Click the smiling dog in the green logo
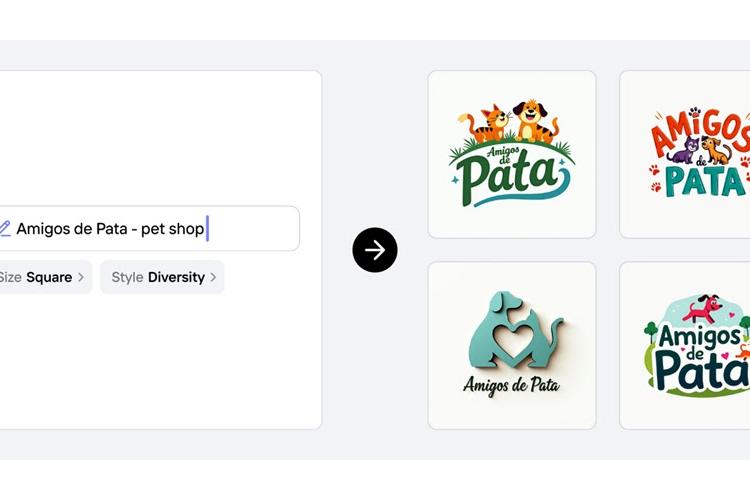 coord(532,121)
